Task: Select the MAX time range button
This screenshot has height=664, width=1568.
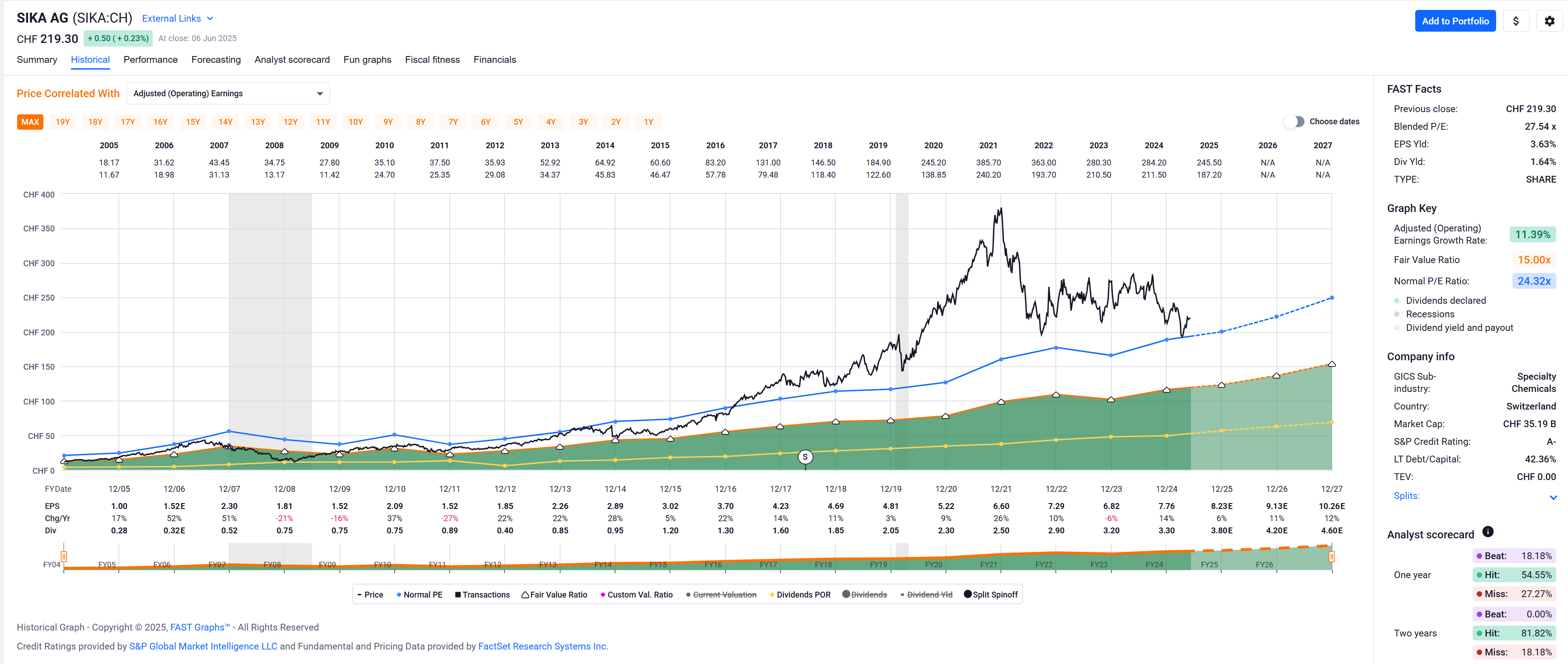Action: (30, 122)
